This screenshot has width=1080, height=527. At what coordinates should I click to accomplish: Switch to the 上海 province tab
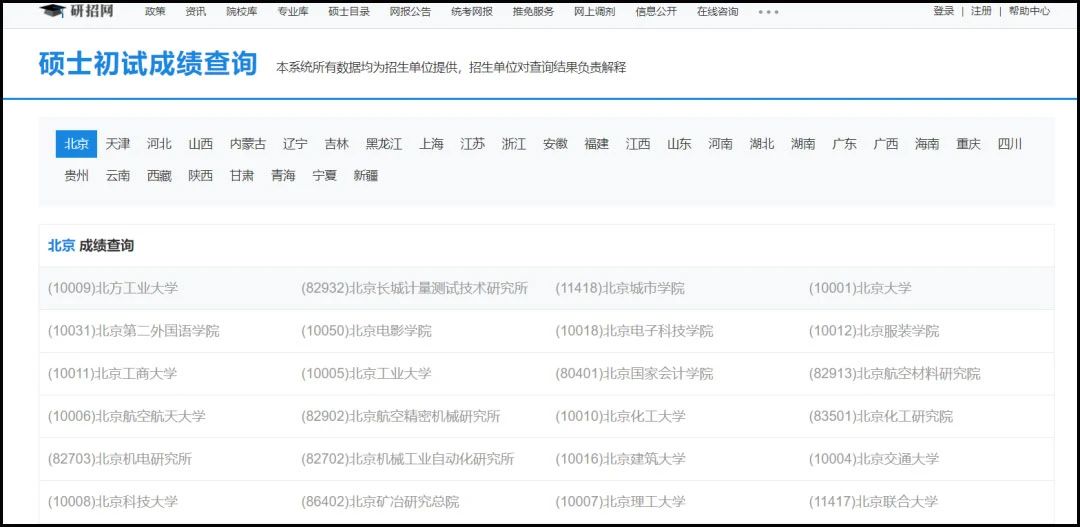[x=431, y=144]
